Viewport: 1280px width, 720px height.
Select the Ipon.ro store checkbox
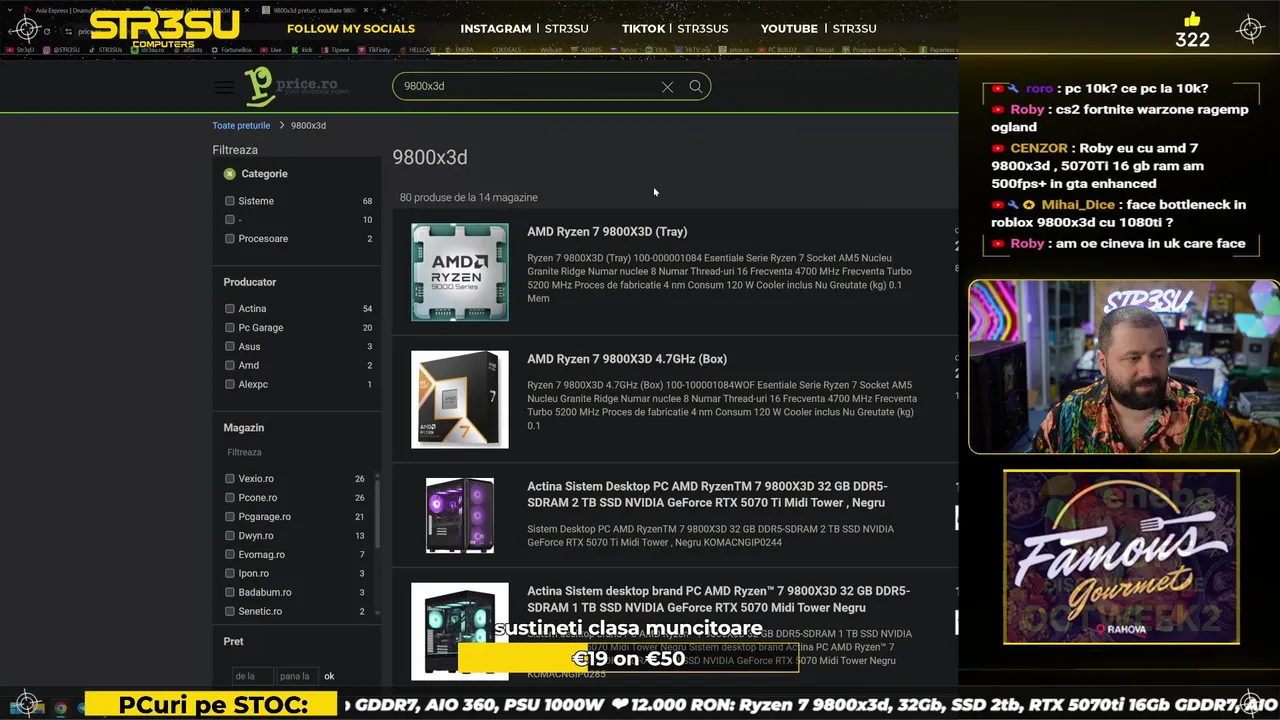coord(230,574)
